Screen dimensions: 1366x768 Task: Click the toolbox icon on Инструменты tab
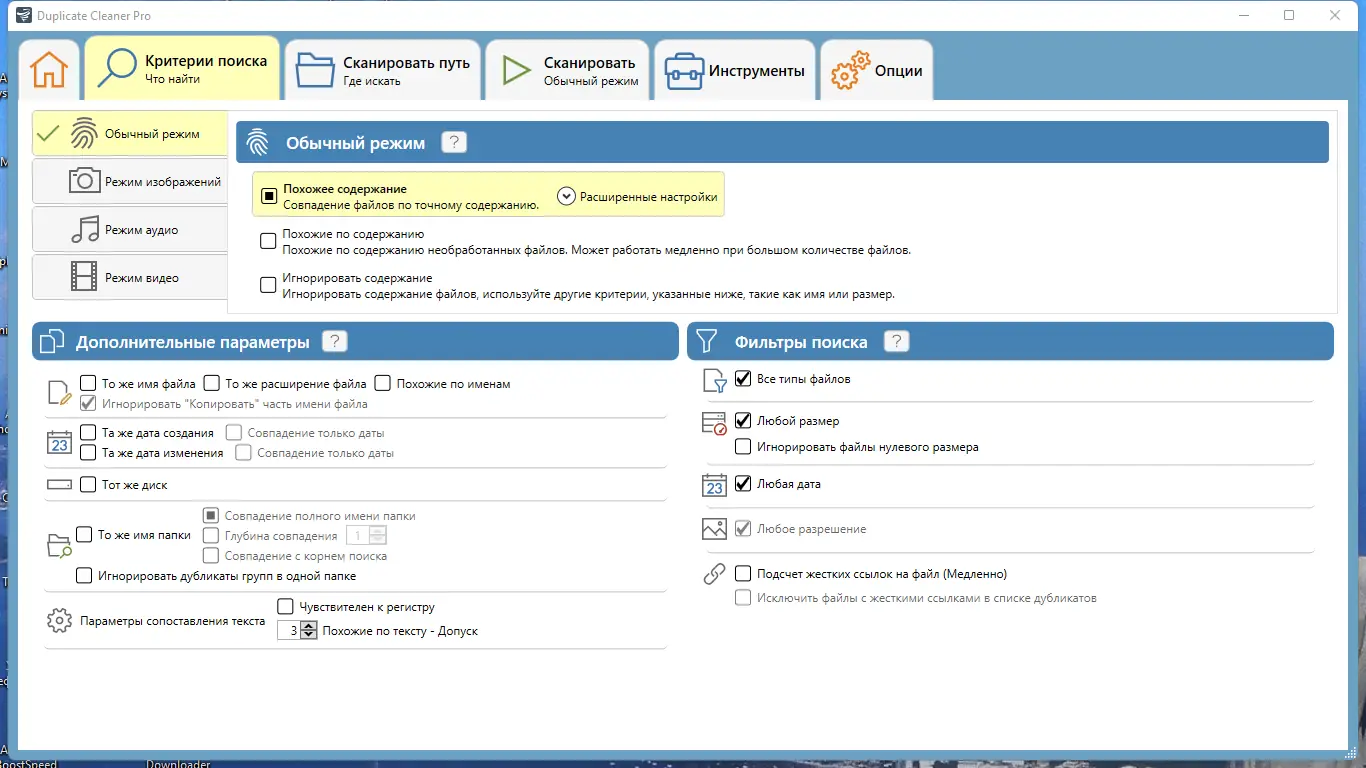684,71
